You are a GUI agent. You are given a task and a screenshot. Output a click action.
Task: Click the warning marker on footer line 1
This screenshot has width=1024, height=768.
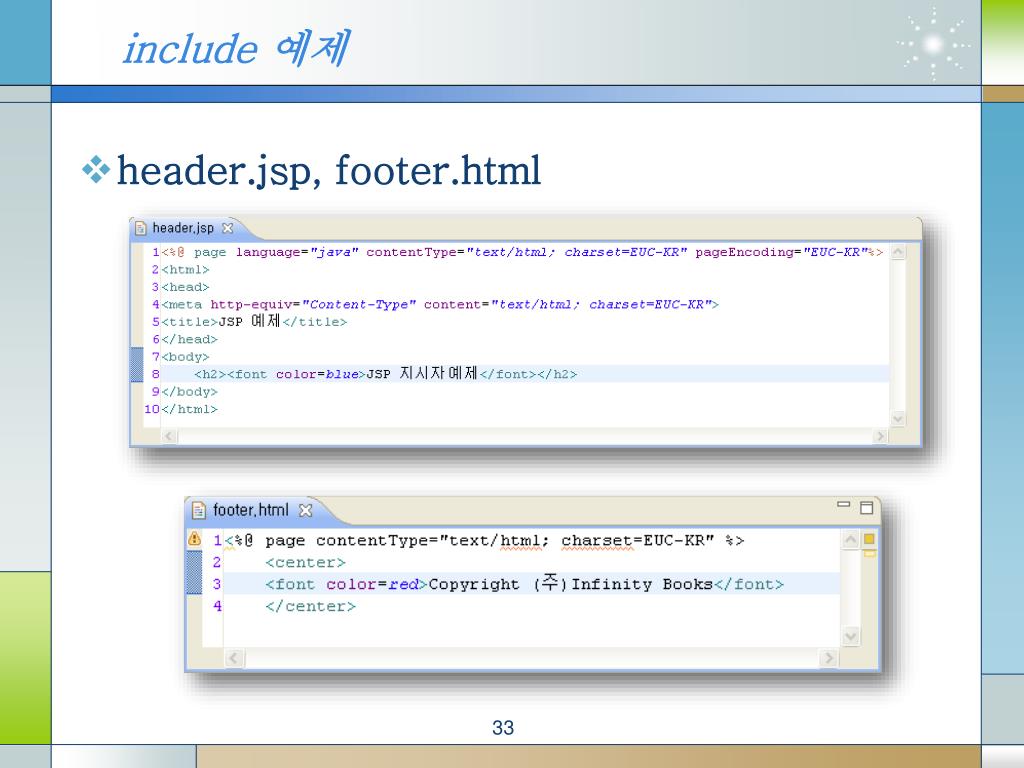(x=195, y=538)
